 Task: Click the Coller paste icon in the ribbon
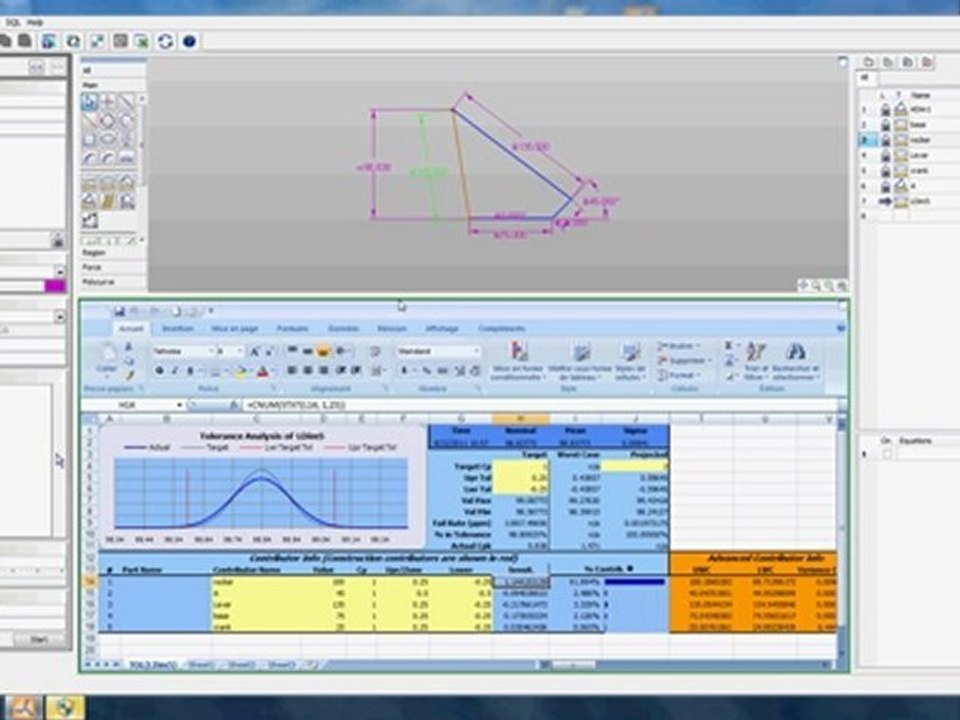click(x=107, y=358)
